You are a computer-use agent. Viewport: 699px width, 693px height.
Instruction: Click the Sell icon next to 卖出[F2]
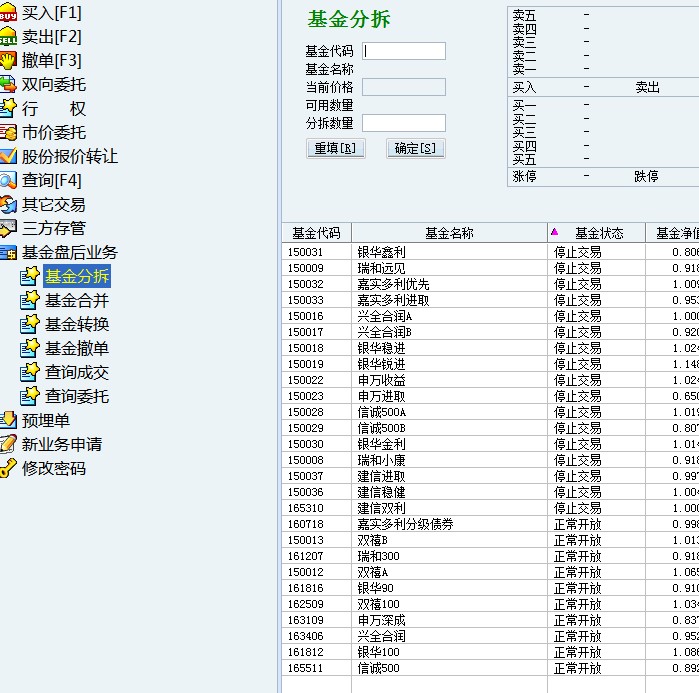click(x=8, y=37)
